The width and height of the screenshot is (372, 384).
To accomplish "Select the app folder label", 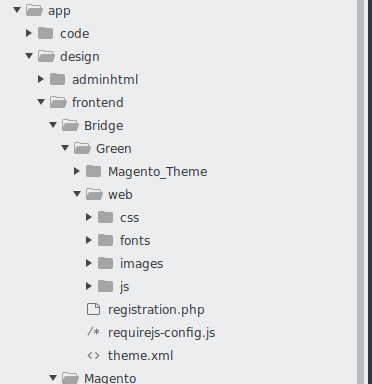I will coord(59,11).
